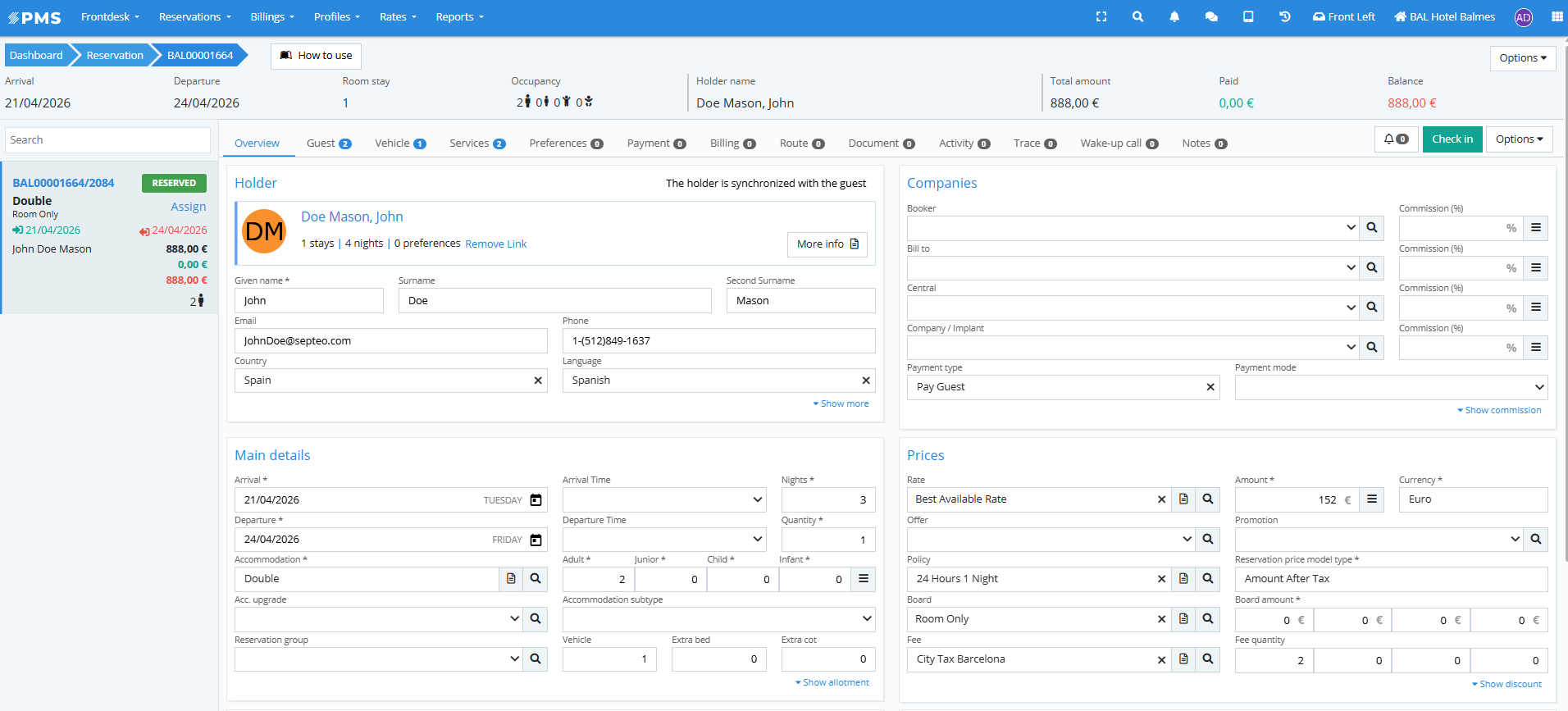Image resolution: width=1568 pixels, height=711 pixels.
Task: Search for a Booker company
Action: click(1372, 228)
